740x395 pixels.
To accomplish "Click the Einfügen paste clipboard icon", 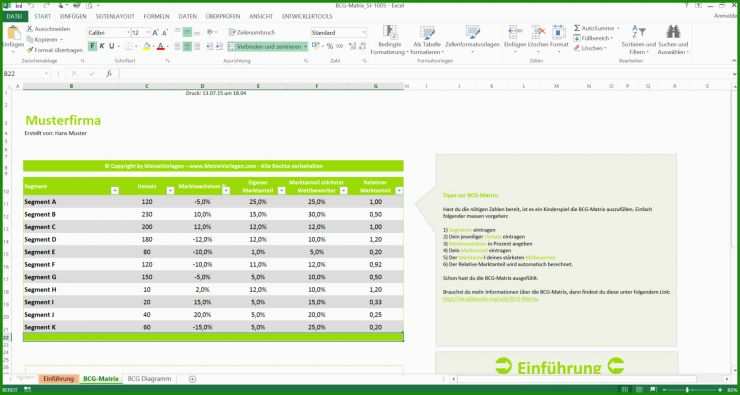I will [14, 33].
